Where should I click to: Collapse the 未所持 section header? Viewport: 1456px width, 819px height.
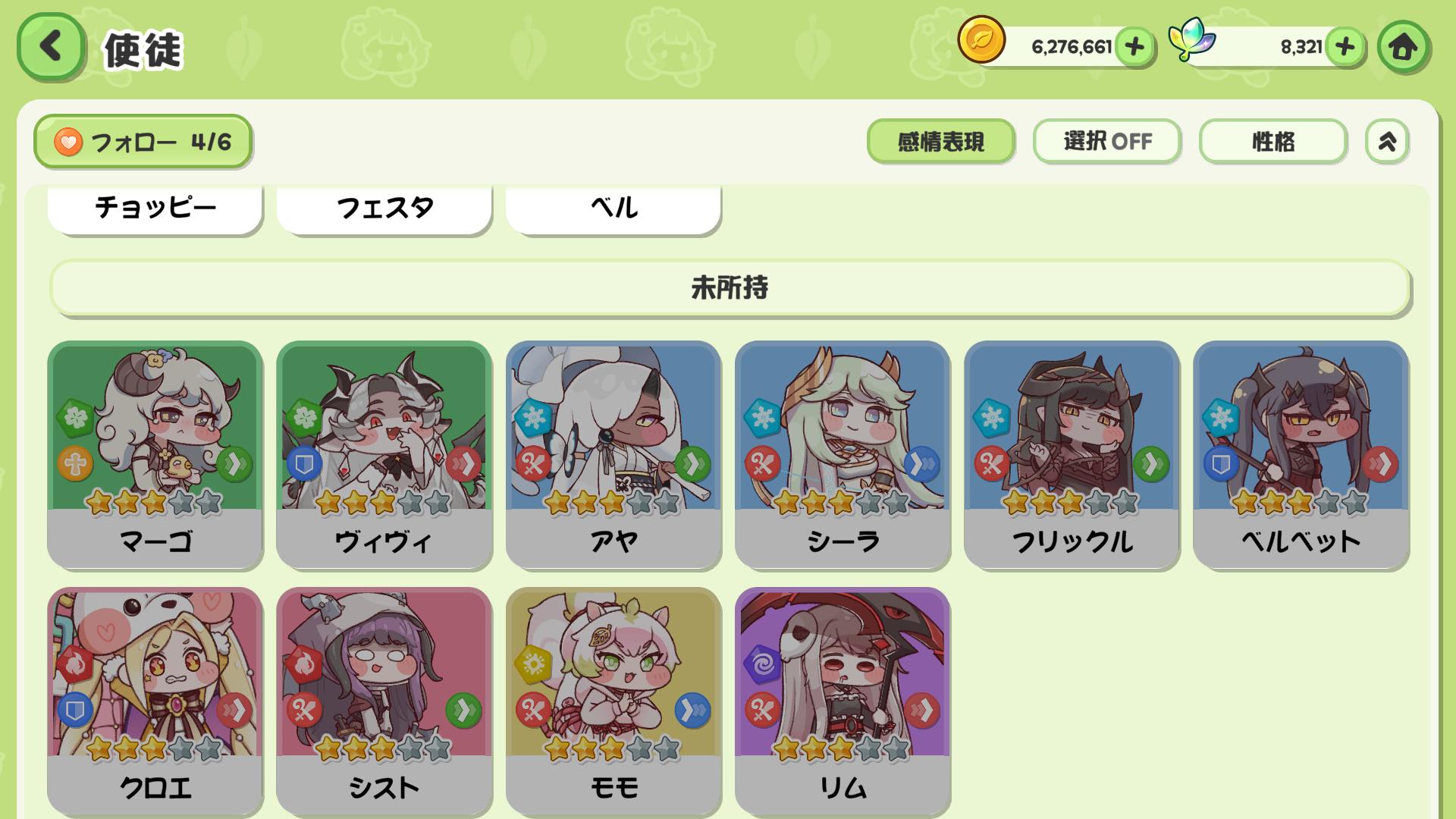point(730,288)
